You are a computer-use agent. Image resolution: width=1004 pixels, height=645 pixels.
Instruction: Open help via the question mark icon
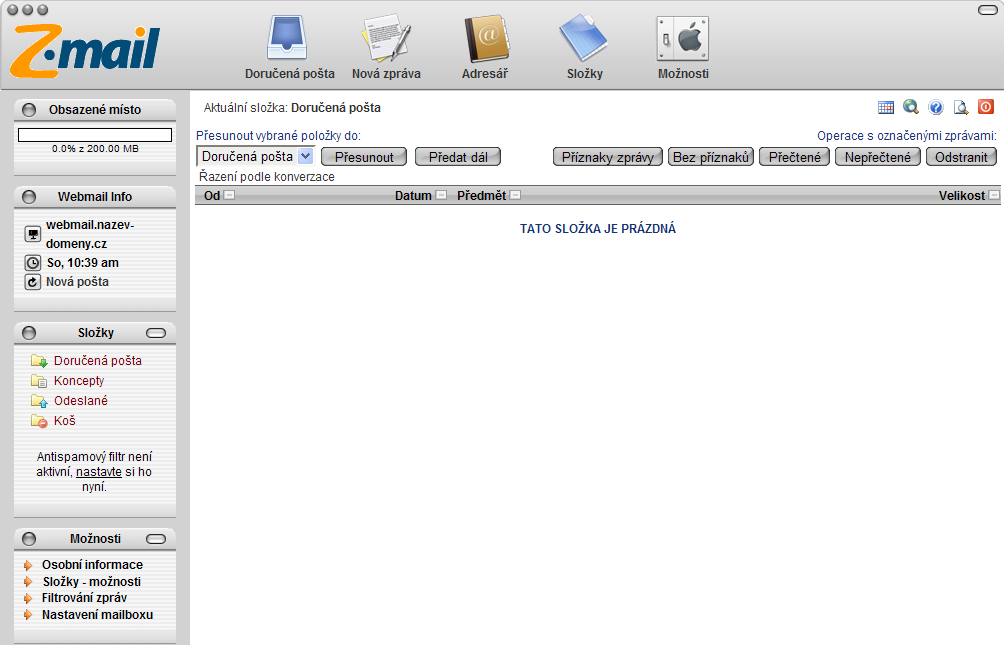pyautogui.click(x=936, y=108)
